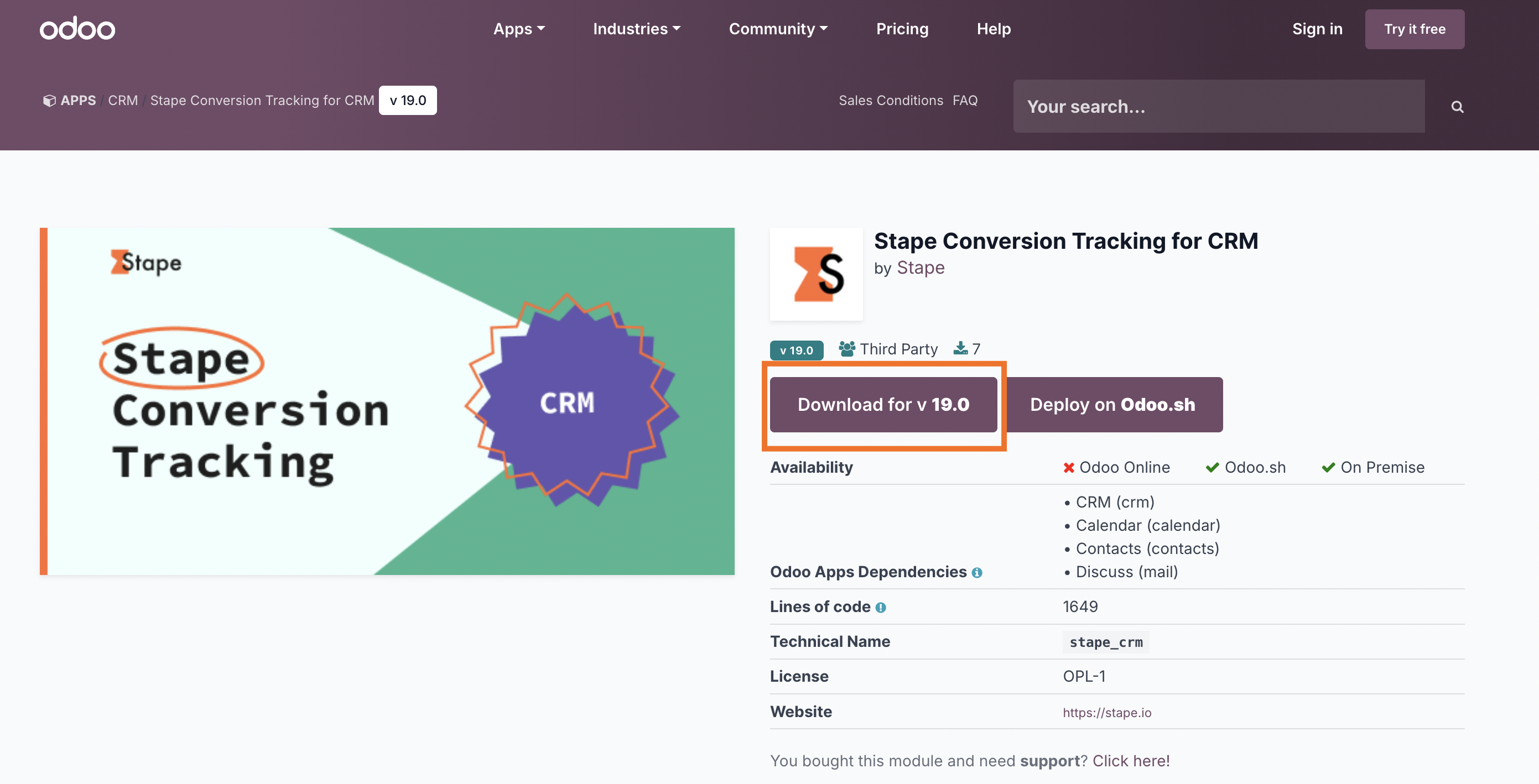The width and height of the screenshot is (1539, 784).
Task: Click the app title Stape Conversion Tracking for CRM
Action: [1066, 241]
